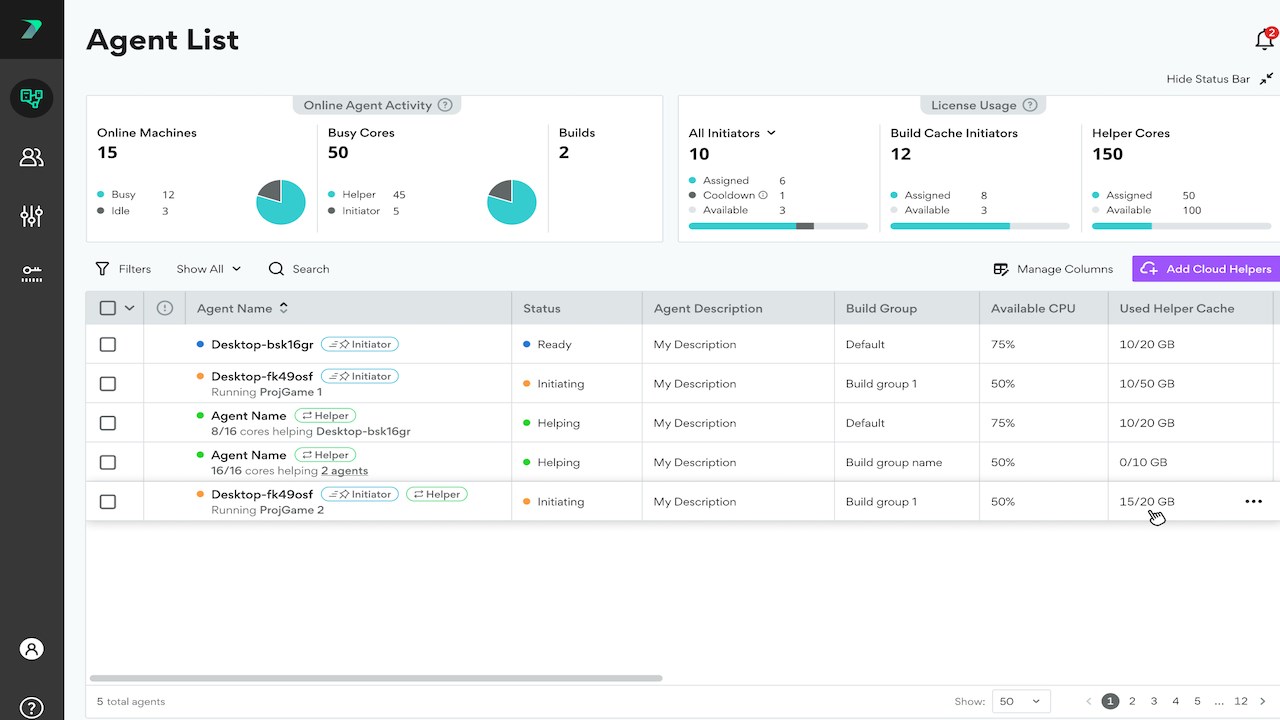Click the horizontal table scrollbar
The height and width of the screenshot is (720, 1280).
point(376,678)
